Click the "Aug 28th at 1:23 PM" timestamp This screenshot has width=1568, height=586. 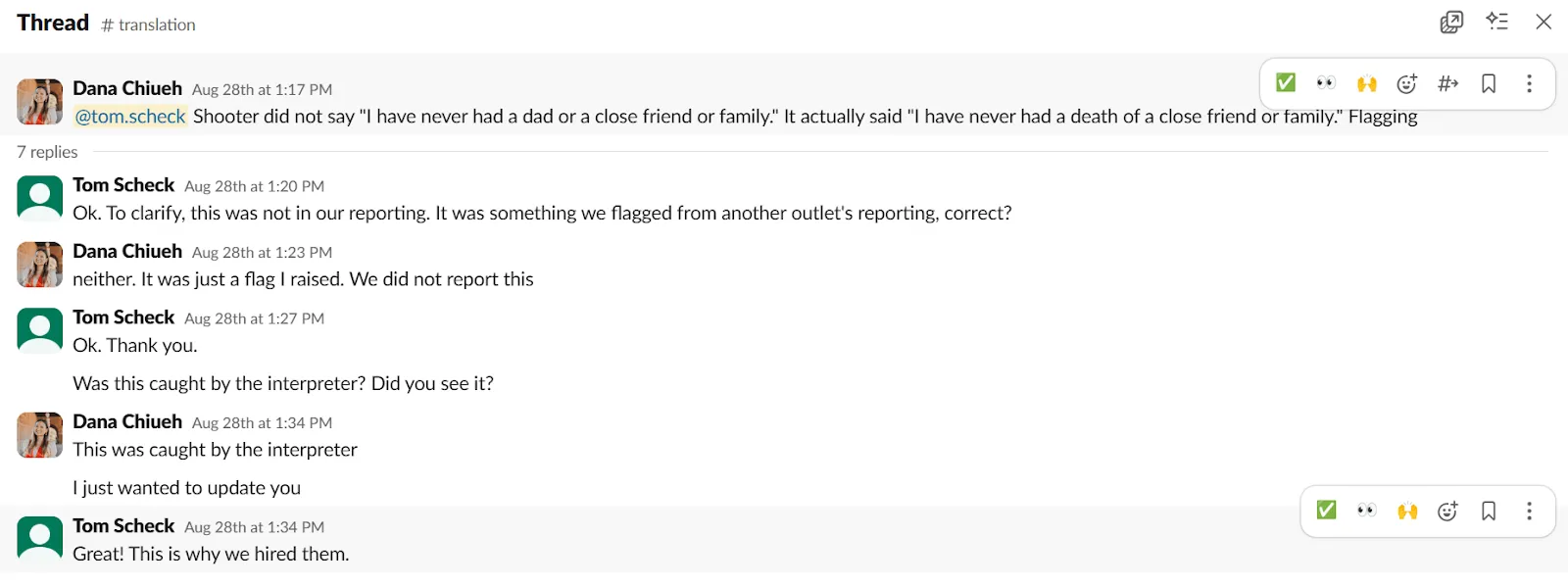pos(262,253)
